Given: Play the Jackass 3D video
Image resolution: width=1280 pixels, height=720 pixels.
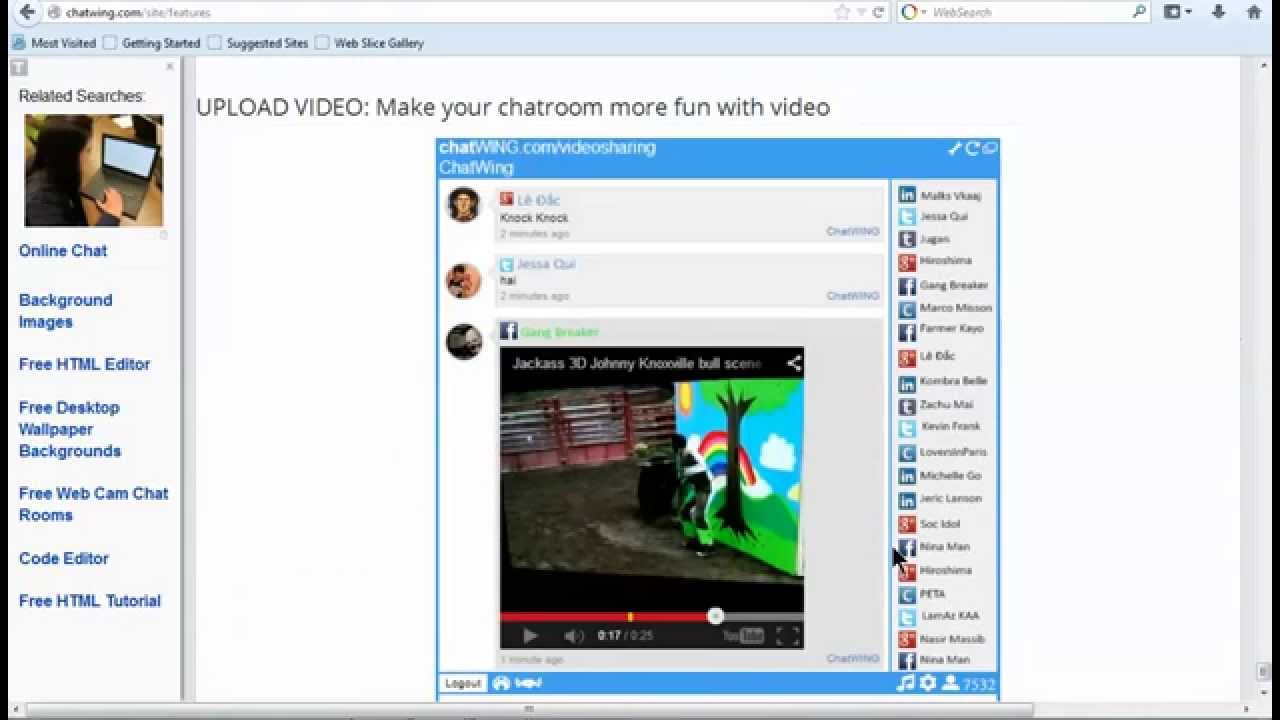Looking at the screenshot, I should point(530,635).
